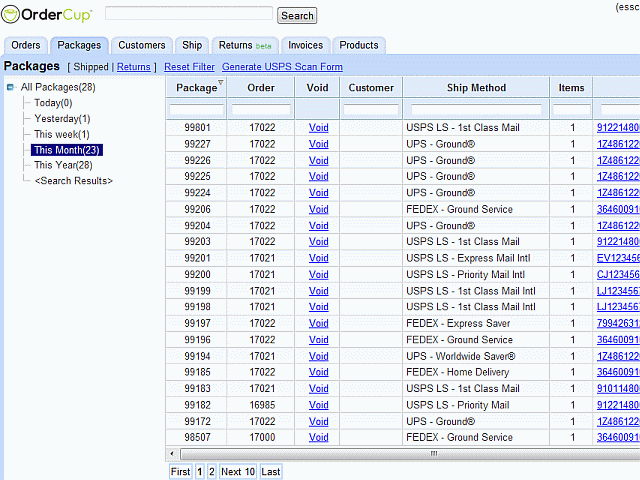Select the Returns filter link

tap(133, 67)
